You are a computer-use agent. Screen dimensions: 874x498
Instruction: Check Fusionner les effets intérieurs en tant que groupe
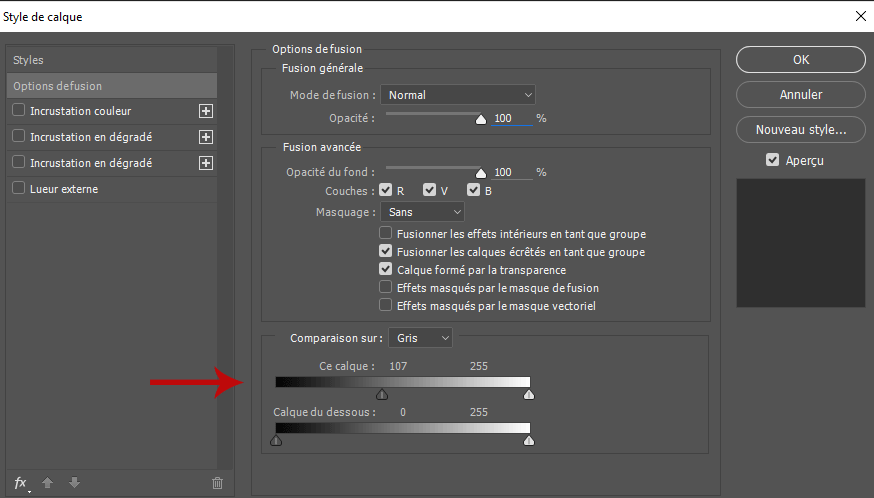pyautogui.click(x=385, y=234)
